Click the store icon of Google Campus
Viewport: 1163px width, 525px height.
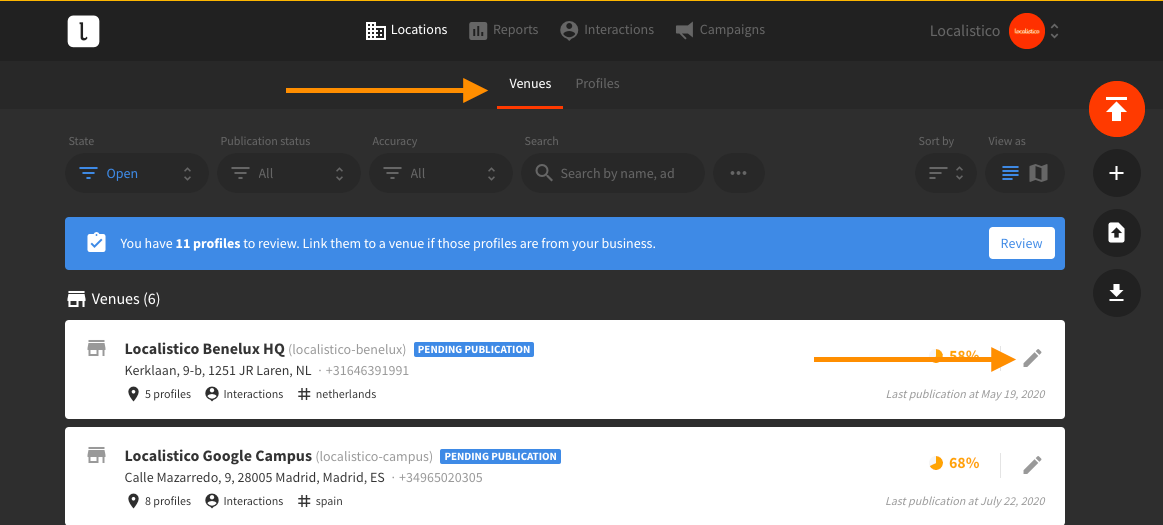(96, 455)
